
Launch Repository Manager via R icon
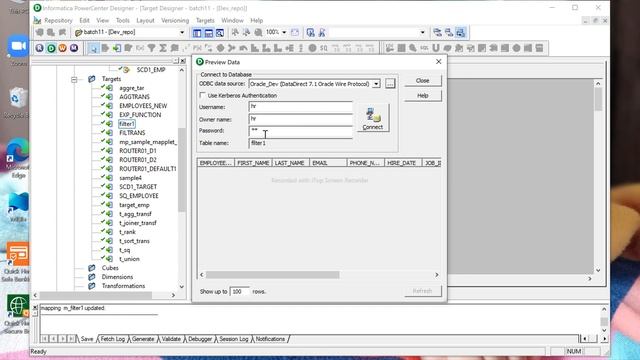pyautogui.click(x=40, y=48)
